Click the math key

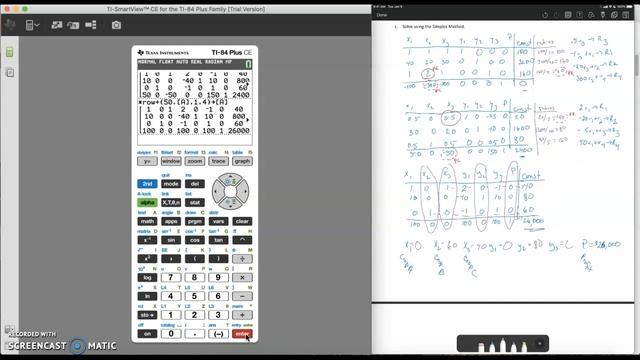tap(147, 221)
